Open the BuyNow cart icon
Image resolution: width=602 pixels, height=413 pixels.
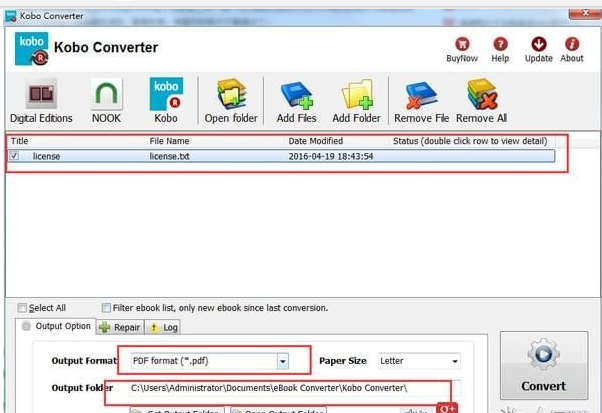coord(462,44)
